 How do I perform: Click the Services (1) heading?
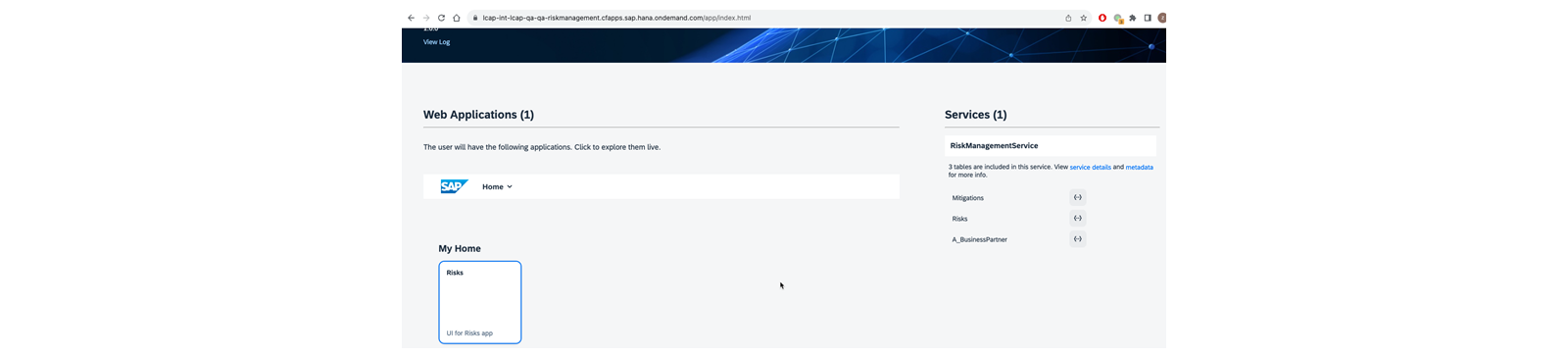point(975,115)
